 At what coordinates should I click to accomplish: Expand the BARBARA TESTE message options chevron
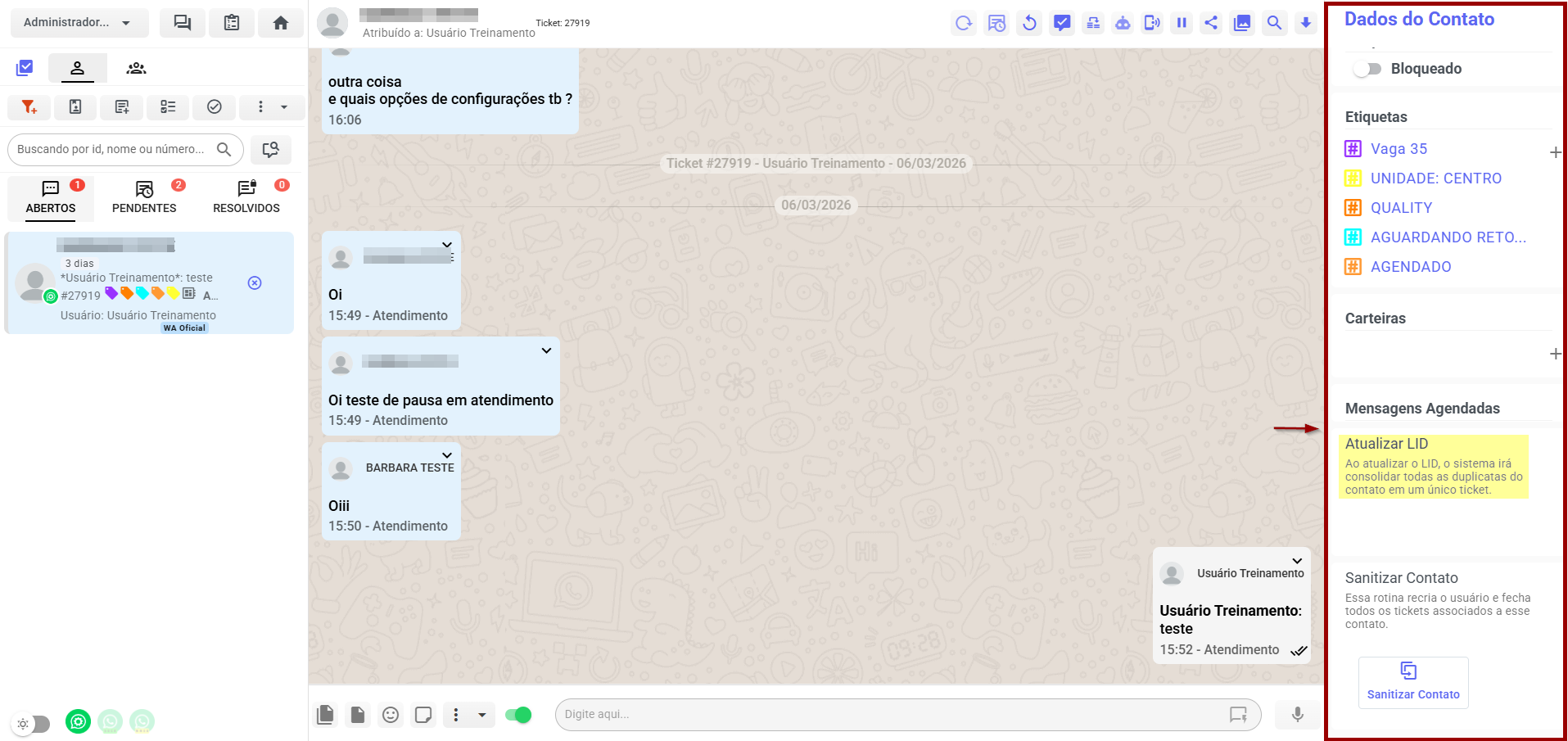447,455
